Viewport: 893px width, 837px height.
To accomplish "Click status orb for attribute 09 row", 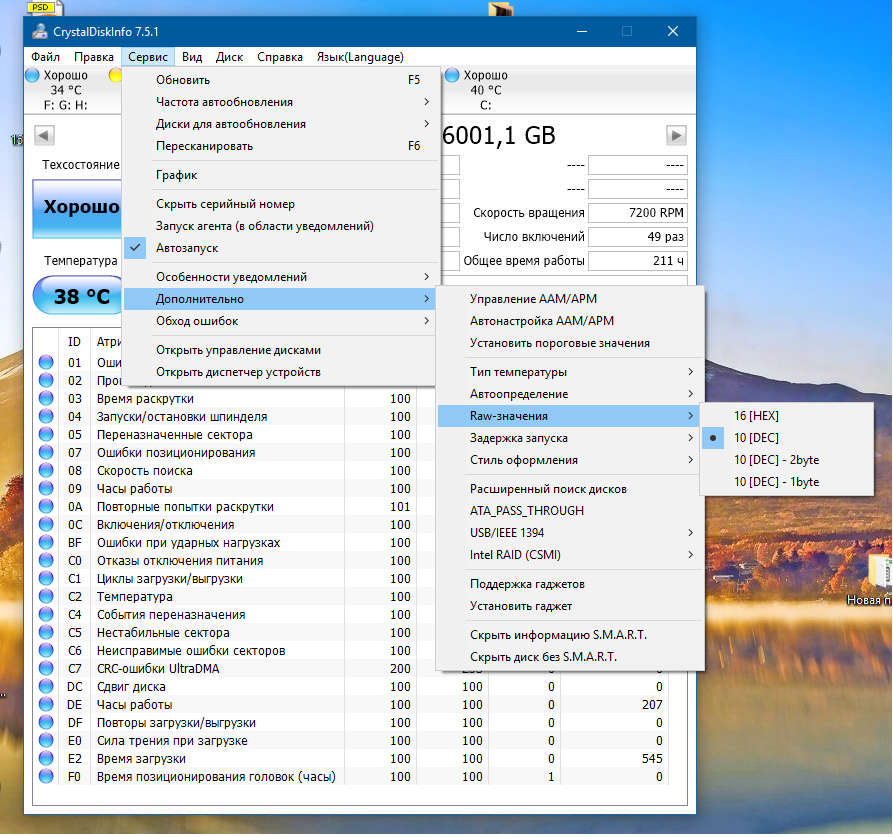I will pos(46,489).
